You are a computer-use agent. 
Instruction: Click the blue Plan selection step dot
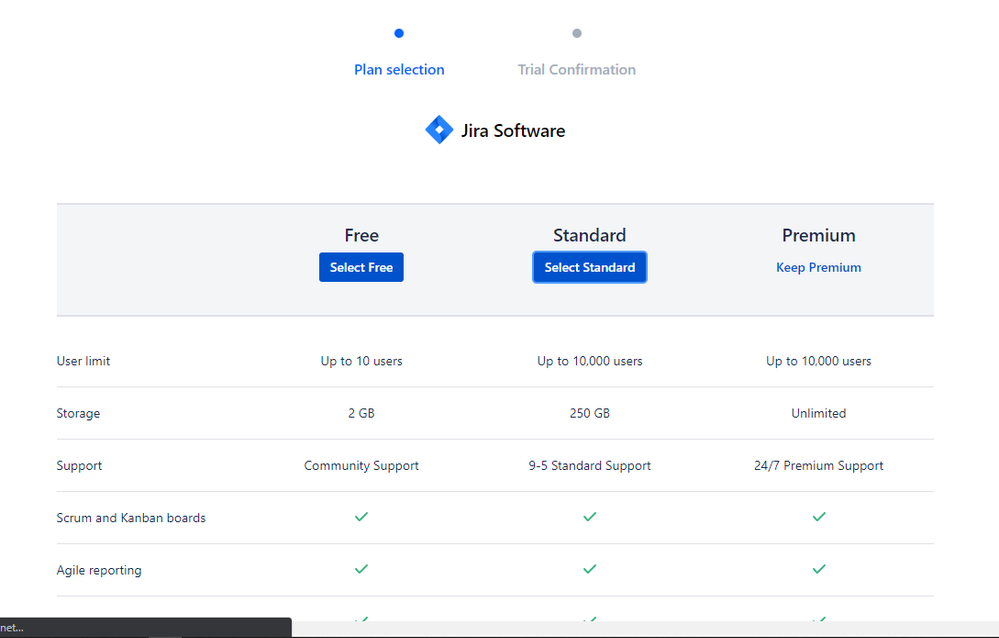click(x=399, y=33)
